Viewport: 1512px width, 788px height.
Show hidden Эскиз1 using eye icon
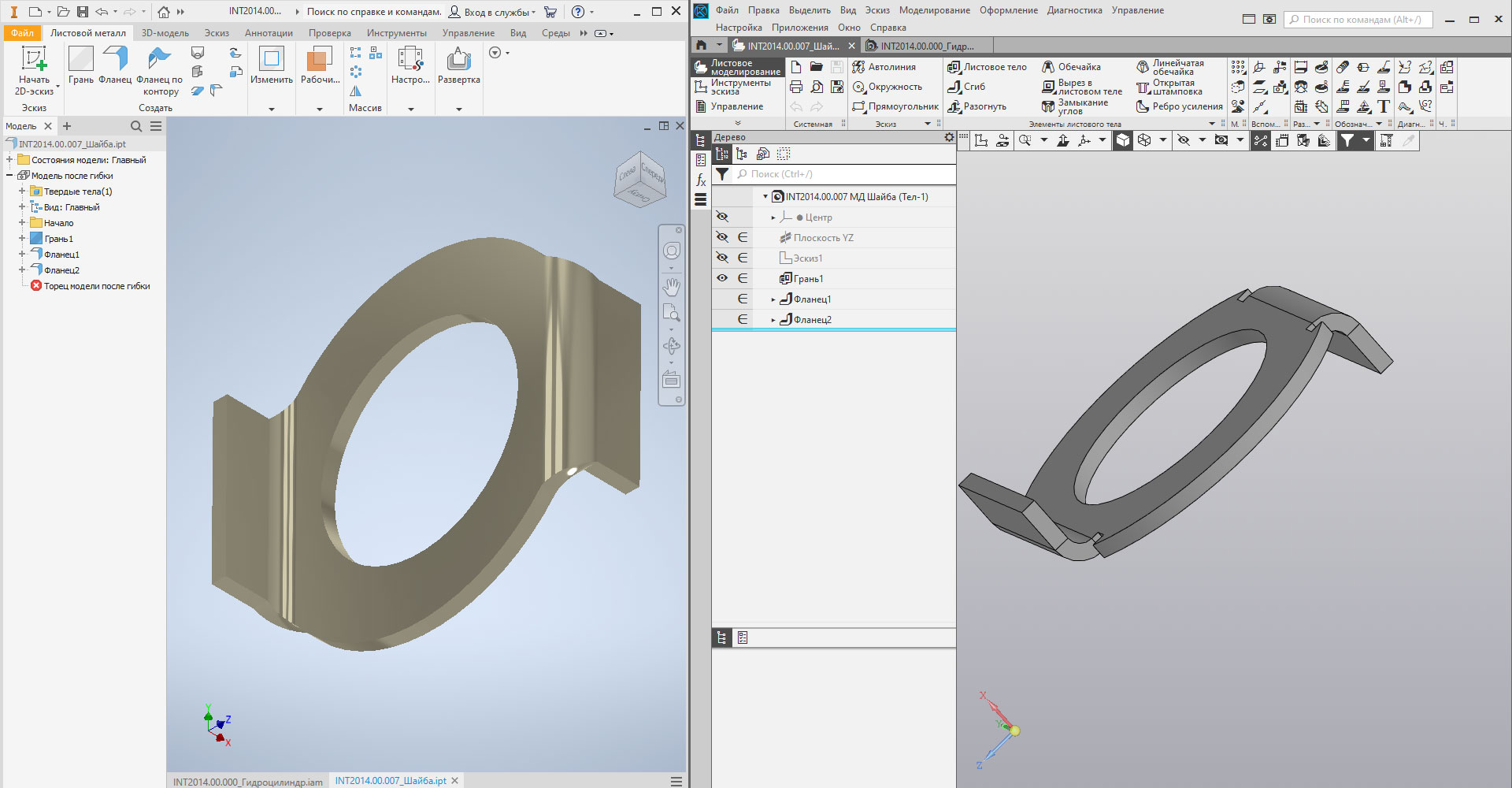[722, 258]
